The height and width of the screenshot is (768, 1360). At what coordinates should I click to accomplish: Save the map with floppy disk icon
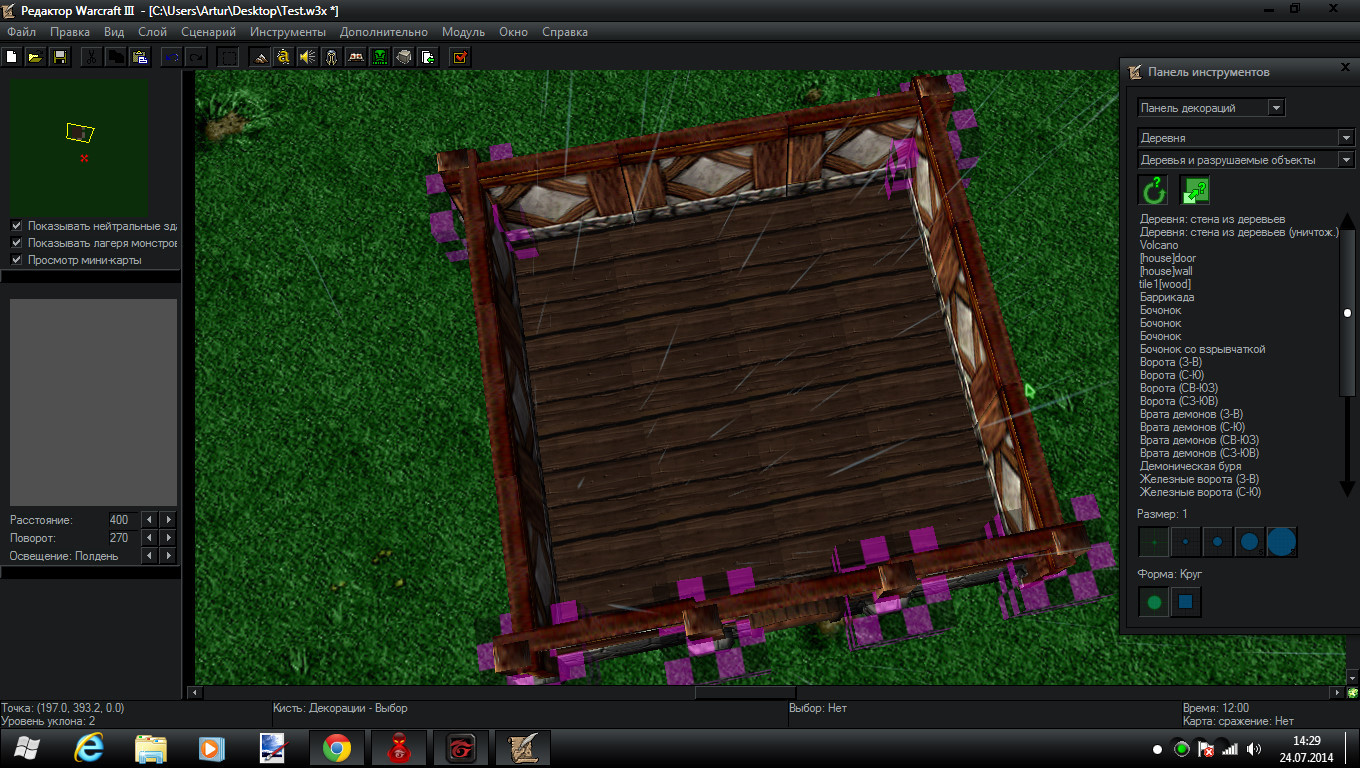[x=59, y=57]
